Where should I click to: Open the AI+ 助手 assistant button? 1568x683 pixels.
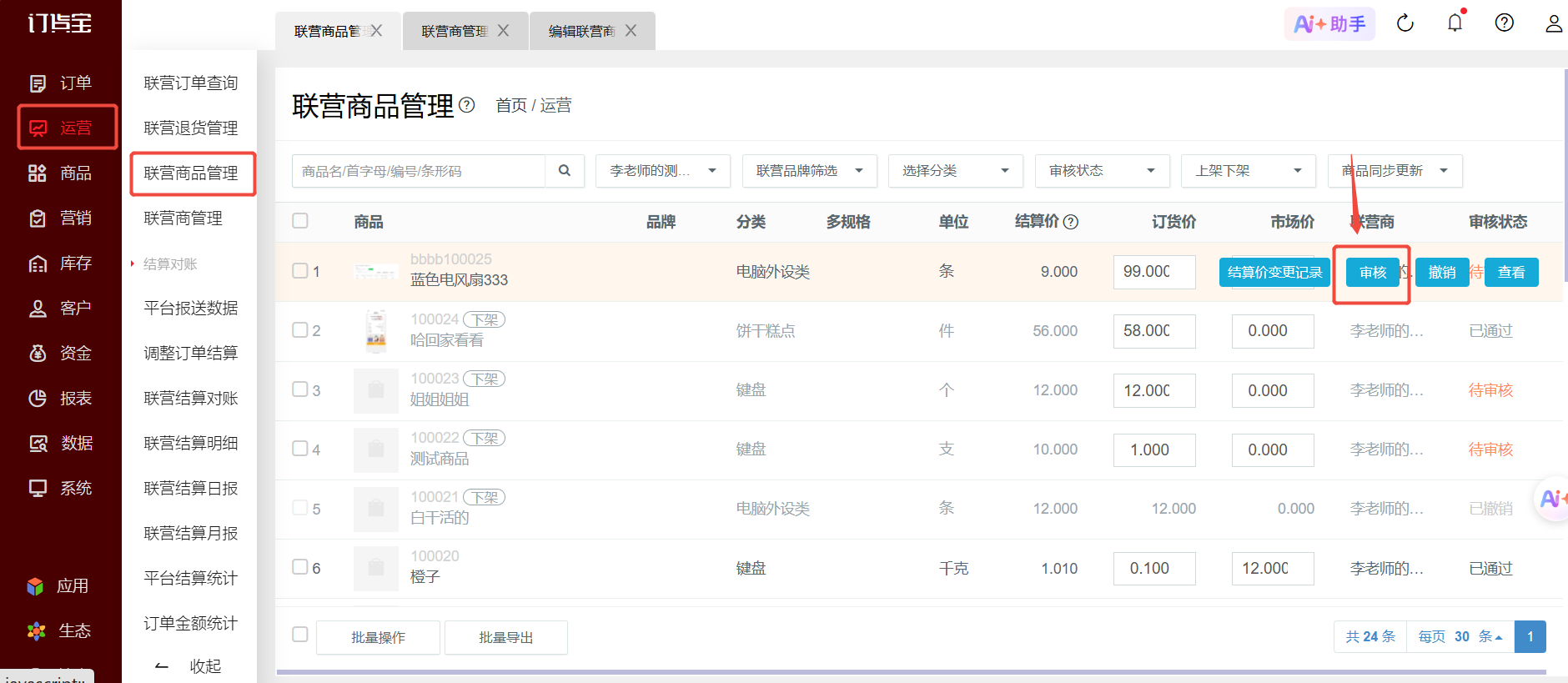(1329, 24)
